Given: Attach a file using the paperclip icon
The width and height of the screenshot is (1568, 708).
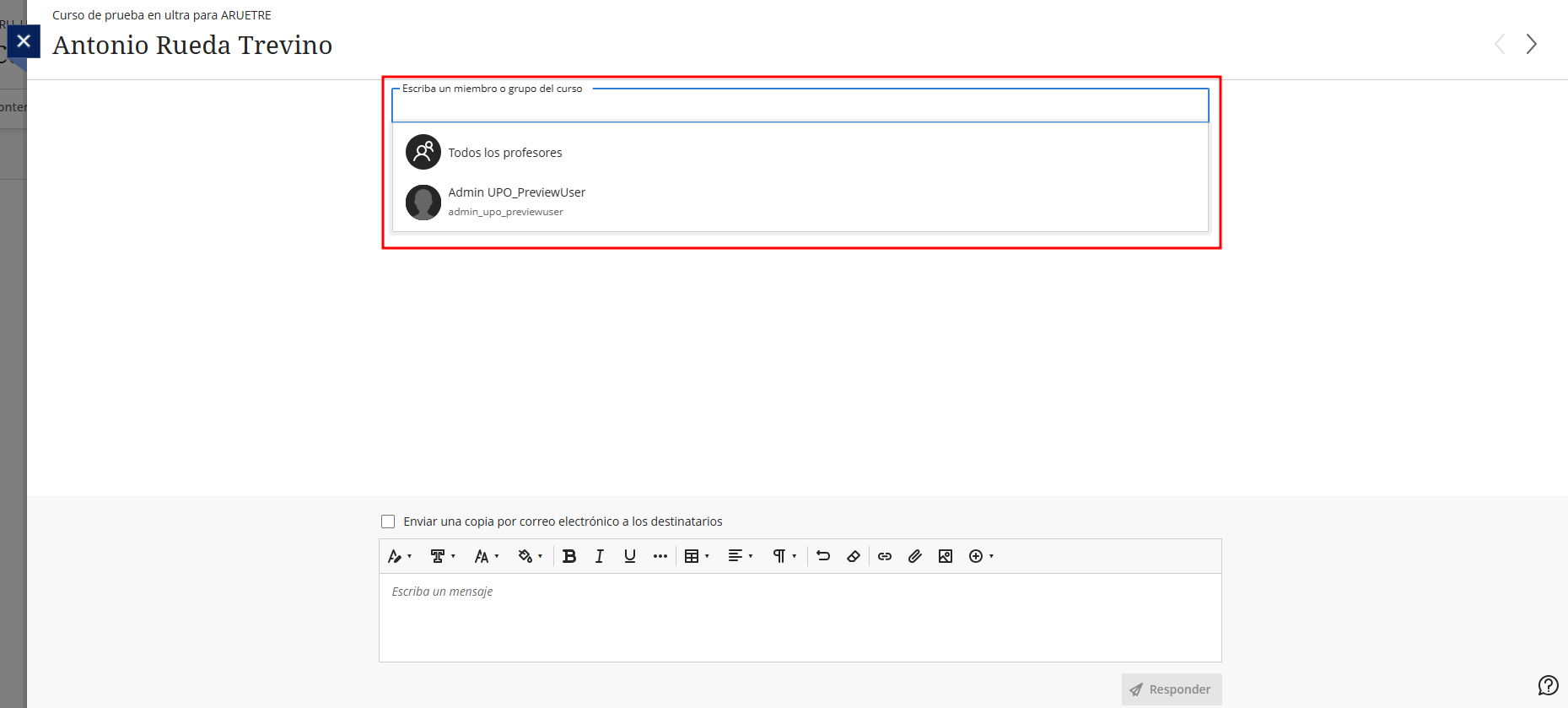Looking at the screenshot, I should pos(914,556).
